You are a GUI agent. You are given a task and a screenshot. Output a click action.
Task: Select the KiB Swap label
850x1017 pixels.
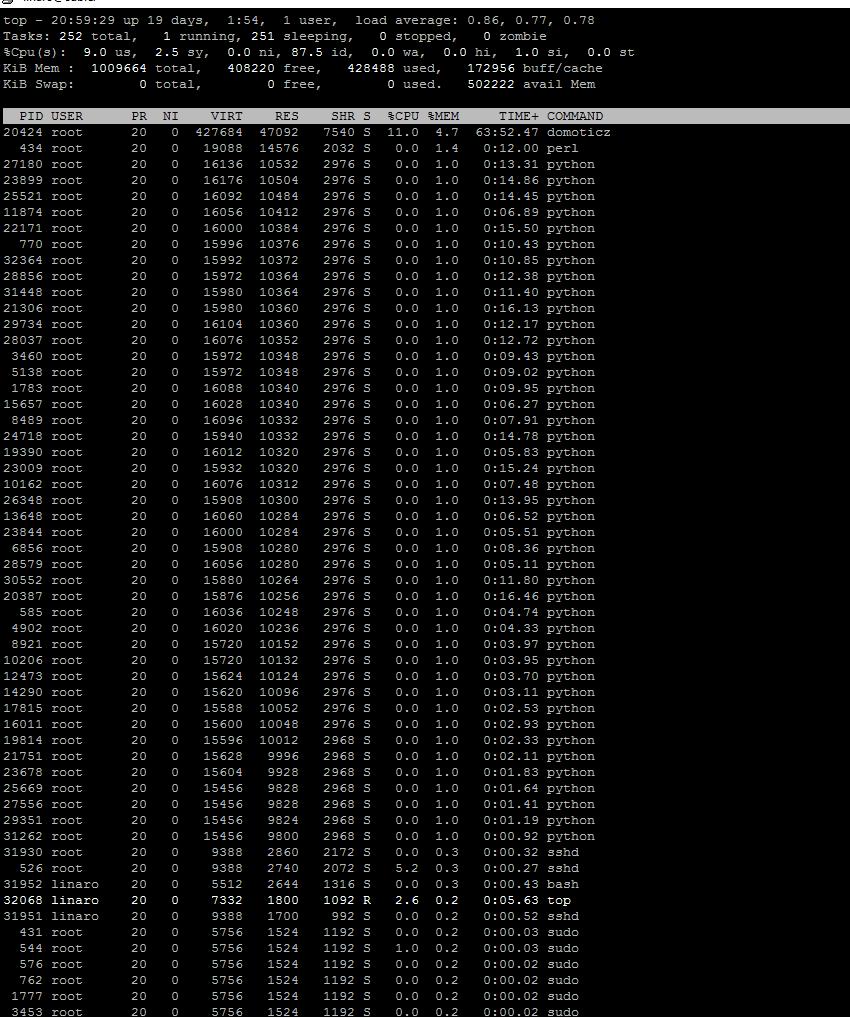[x=38, y=84]
